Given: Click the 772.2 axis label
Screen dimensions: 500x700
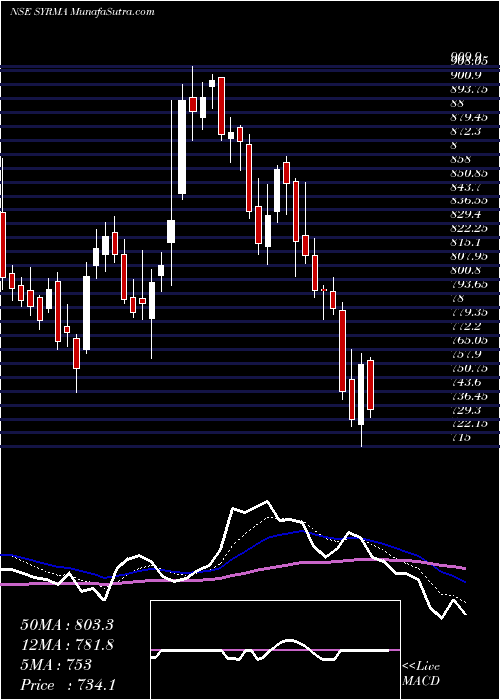Looking at the screenshot, I should [468, 326].
